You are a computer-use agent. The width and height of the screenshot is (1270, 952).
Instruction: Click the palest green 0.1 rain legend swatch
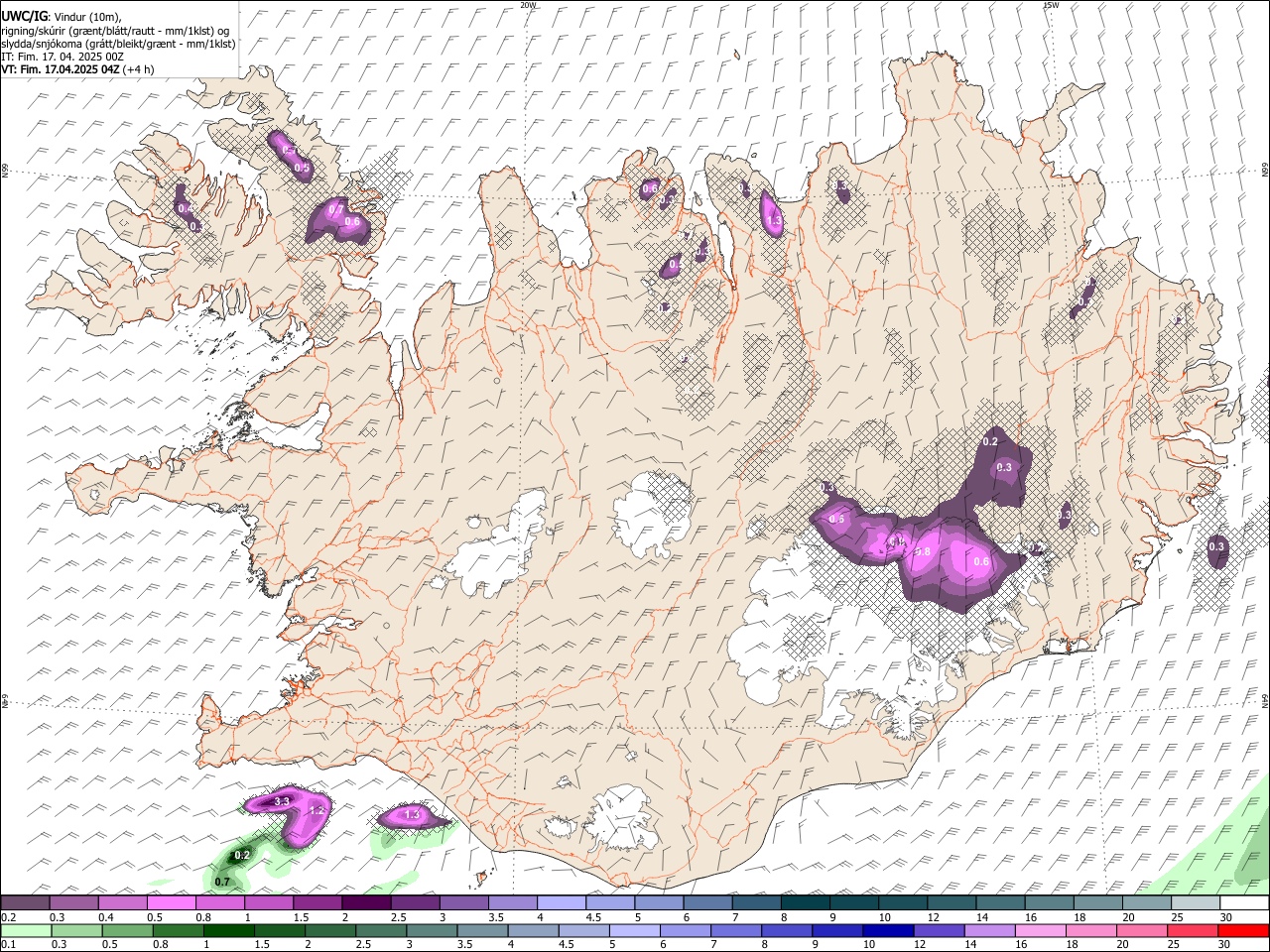click(26, 930)
